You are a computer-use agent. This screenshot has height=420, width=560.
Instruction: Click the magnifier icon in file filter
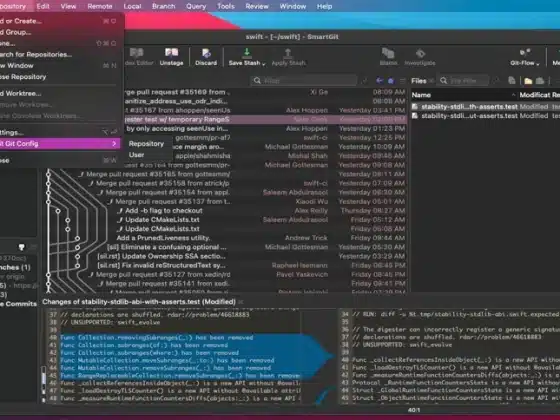[444, 81]
